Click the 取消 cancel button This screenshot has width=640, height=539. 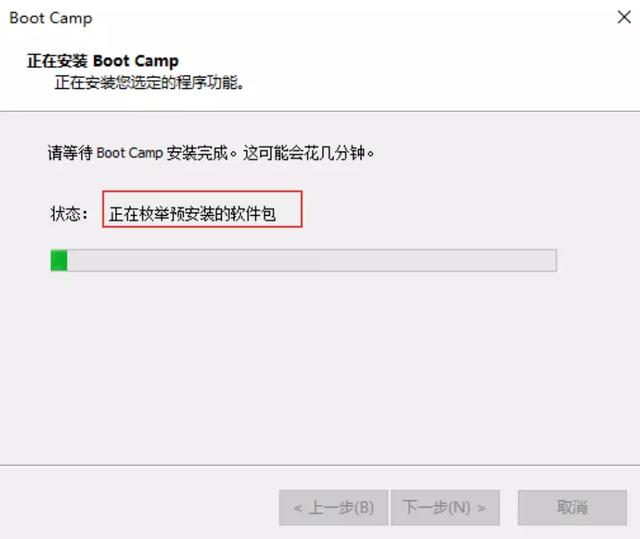572,508
